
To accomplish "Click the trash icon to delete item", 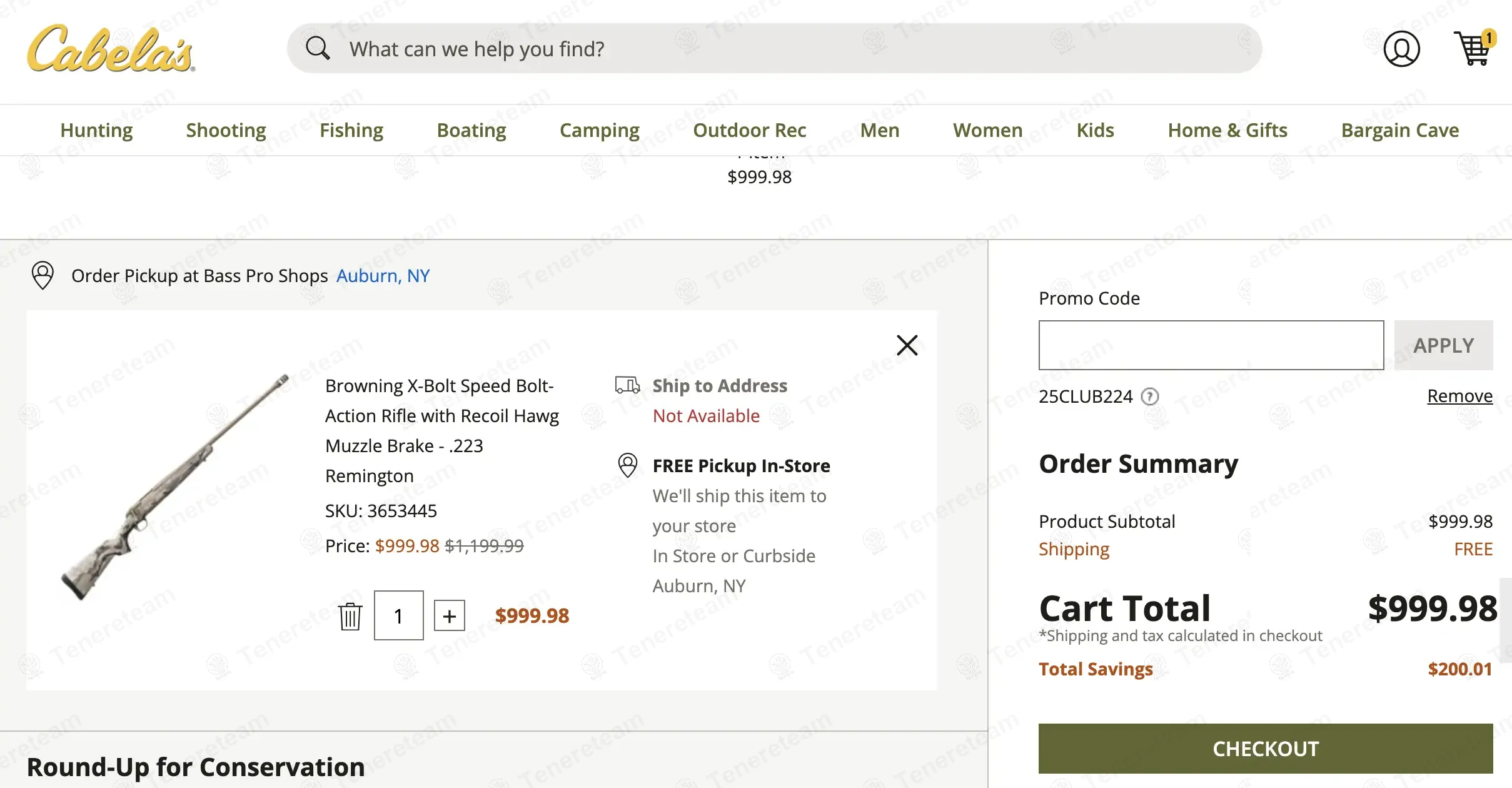I will (x=350, y=617).
